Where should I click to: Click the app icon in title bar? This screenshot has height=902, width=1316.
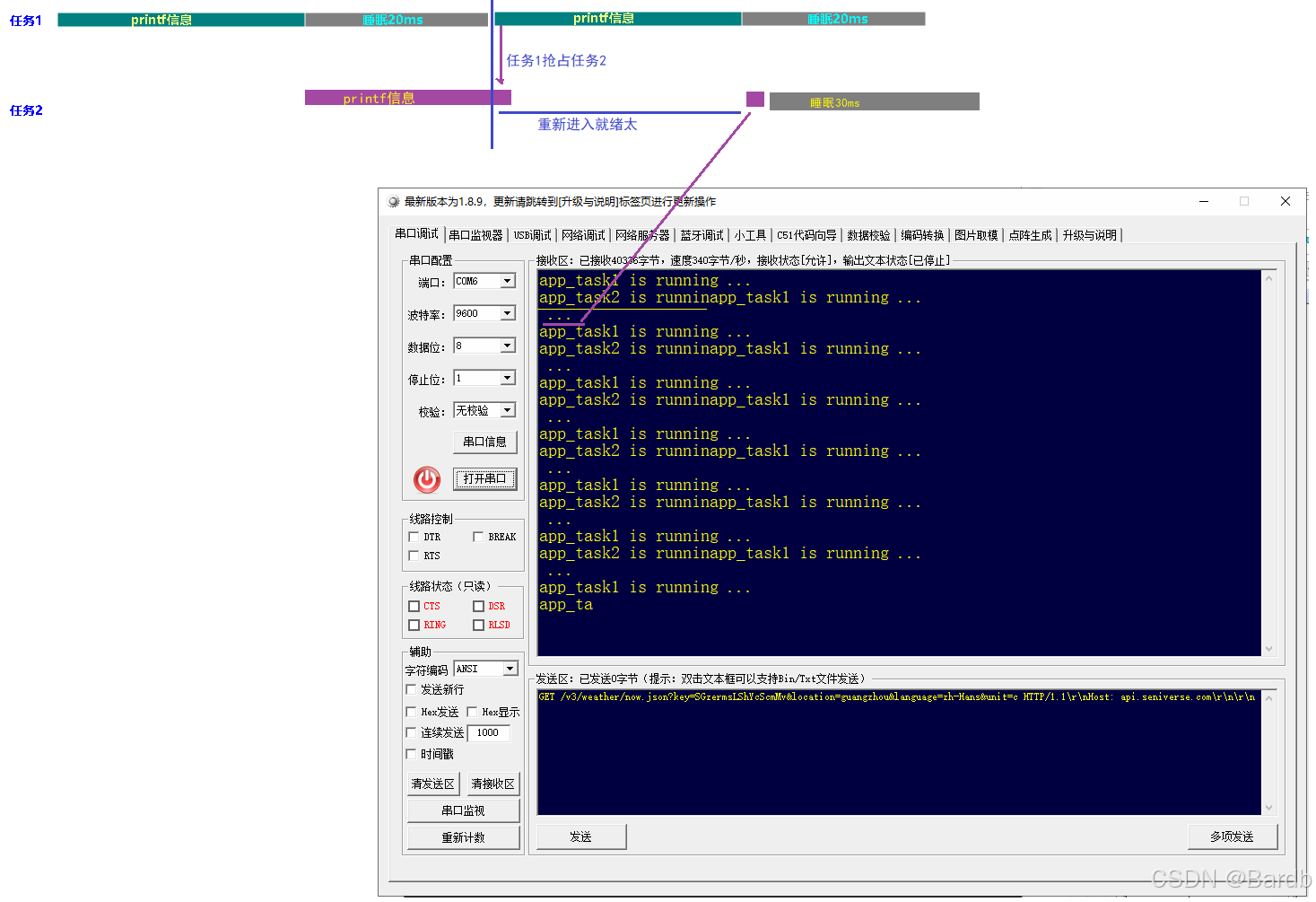pyautogui.click(x=393, y=202)
